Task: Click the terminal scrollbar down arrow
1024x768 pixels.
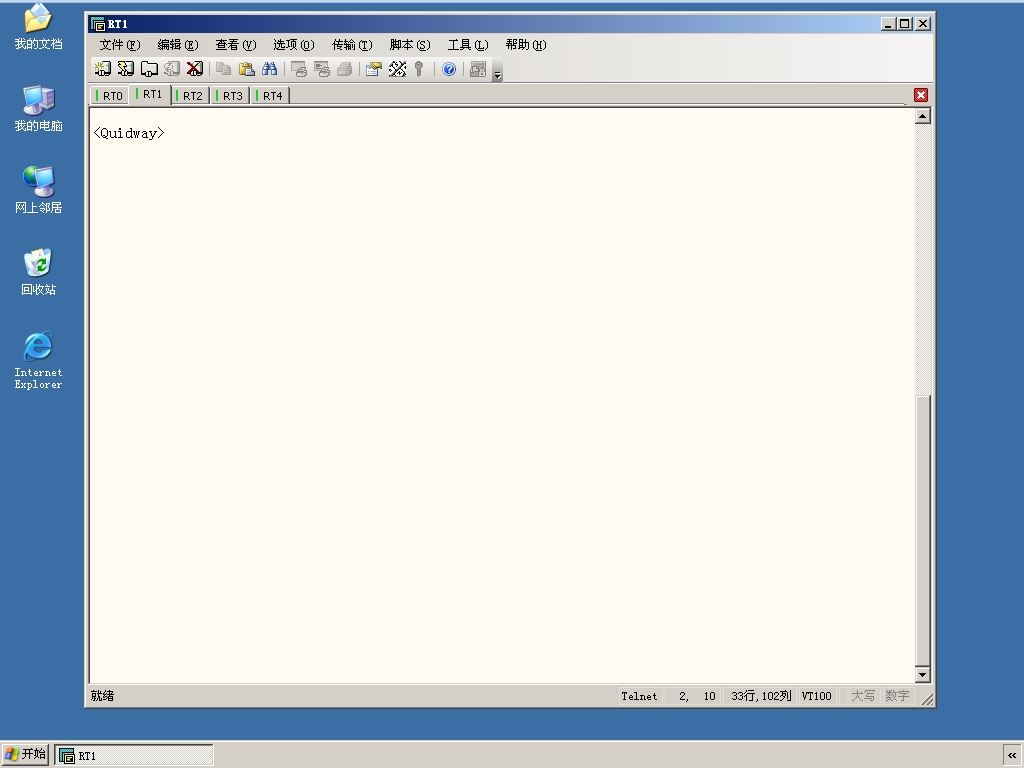Action: click(922, 674)
